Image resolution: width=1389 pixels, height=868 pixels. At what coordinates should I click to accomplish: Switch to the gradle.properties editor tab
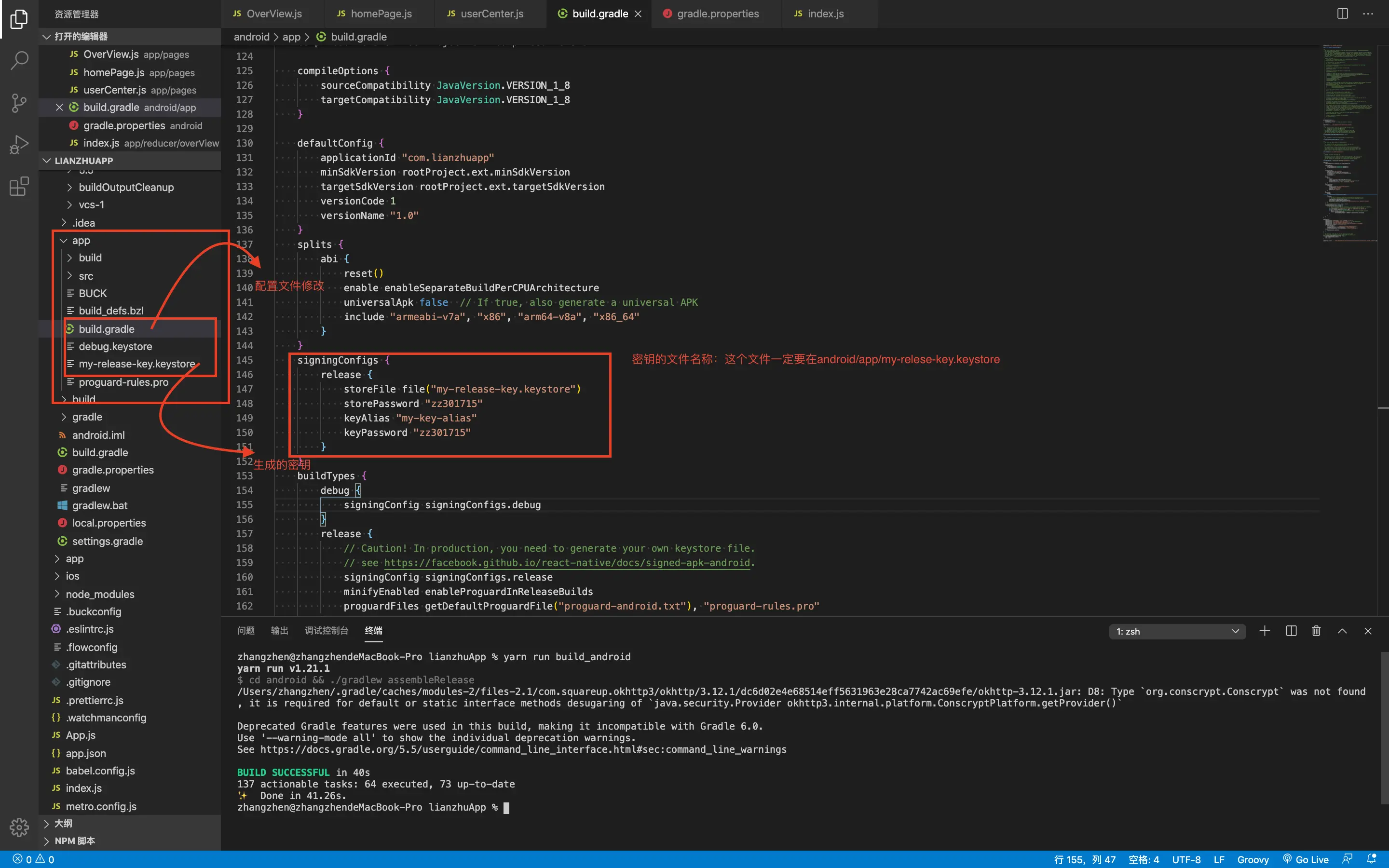pyautogui.click(x=717, y=14)
